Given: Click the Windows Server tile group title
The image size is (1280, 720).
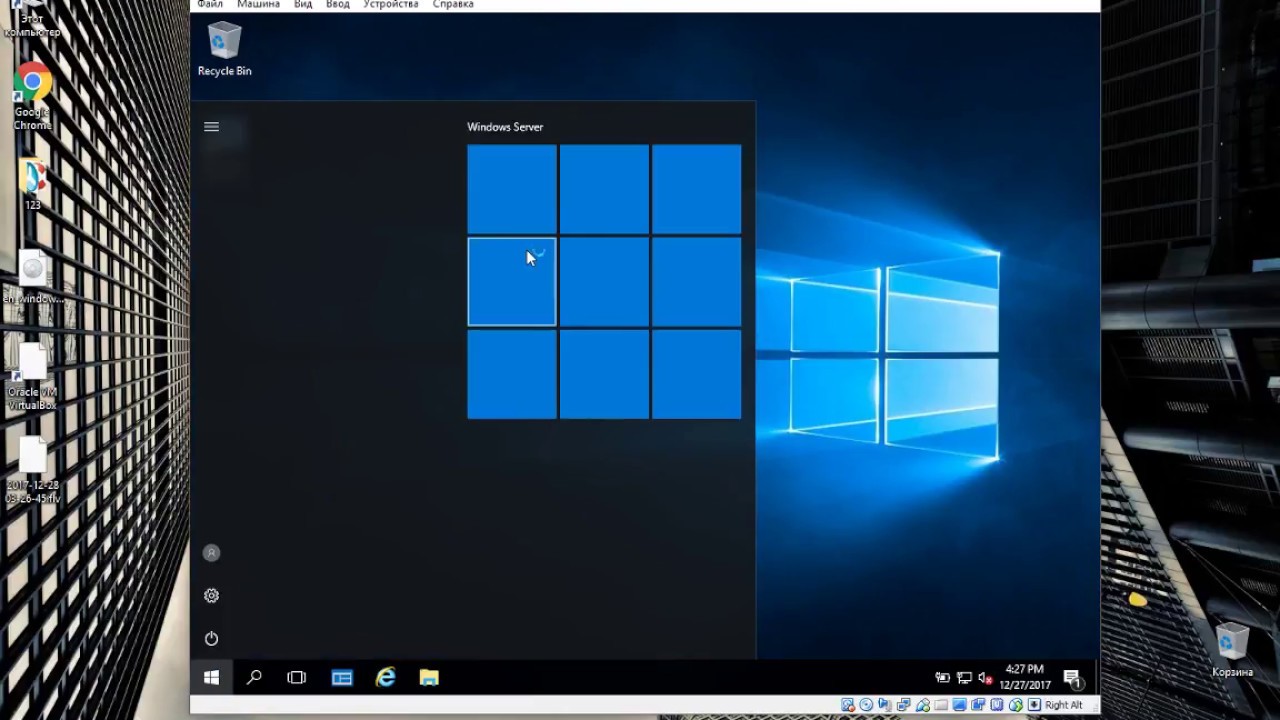Looking at the screenshot, I should click(x=505, y=127).
